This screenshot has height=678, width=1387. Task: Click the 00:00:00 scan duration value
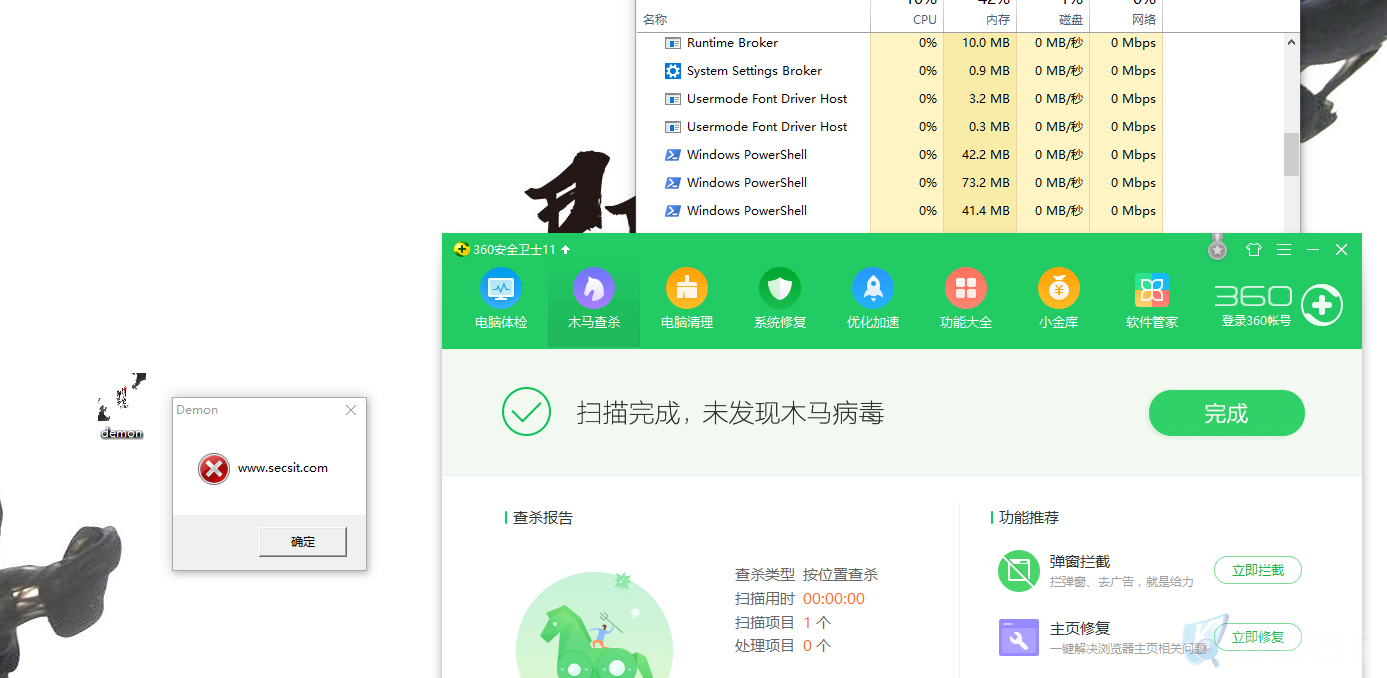(833, 599)
